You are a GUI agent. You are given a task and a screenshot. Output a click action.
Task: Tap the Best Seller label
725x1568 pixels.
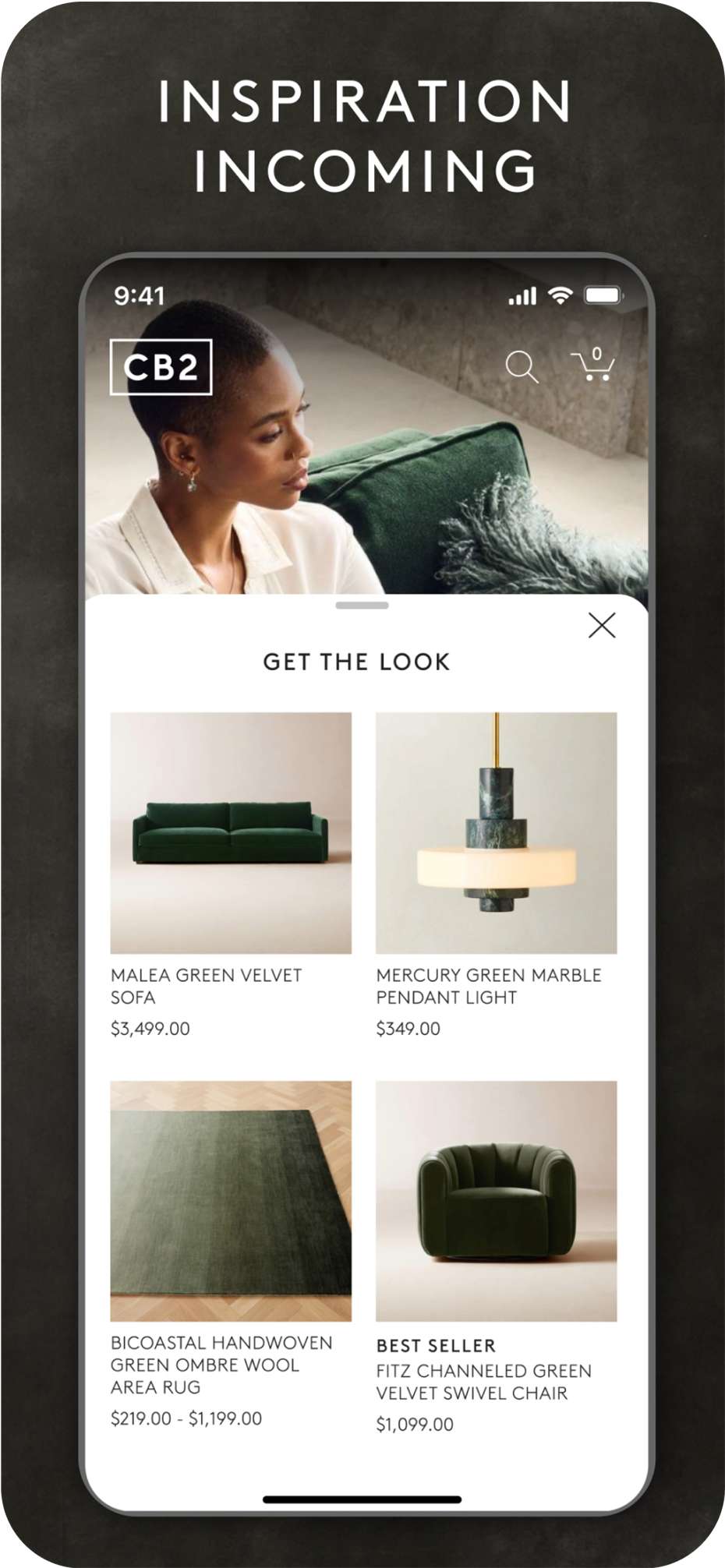point(436,1346)
